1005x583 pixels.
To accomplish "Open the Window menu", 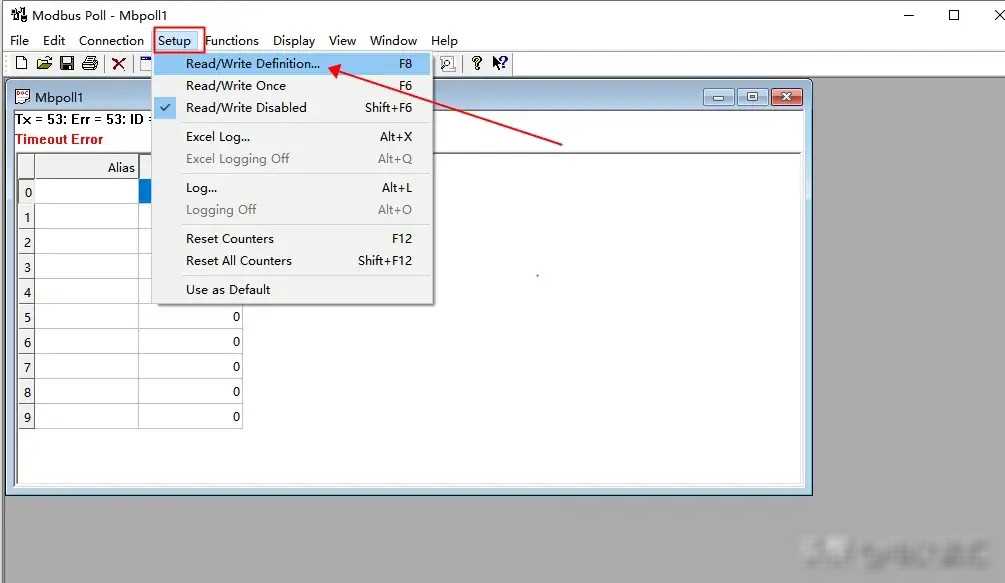I will point(393,40).
